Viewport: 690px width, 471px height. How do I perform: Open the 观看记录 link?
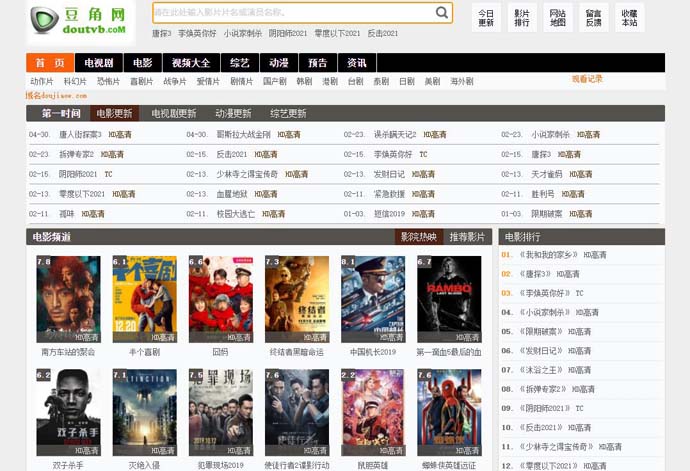587,79
